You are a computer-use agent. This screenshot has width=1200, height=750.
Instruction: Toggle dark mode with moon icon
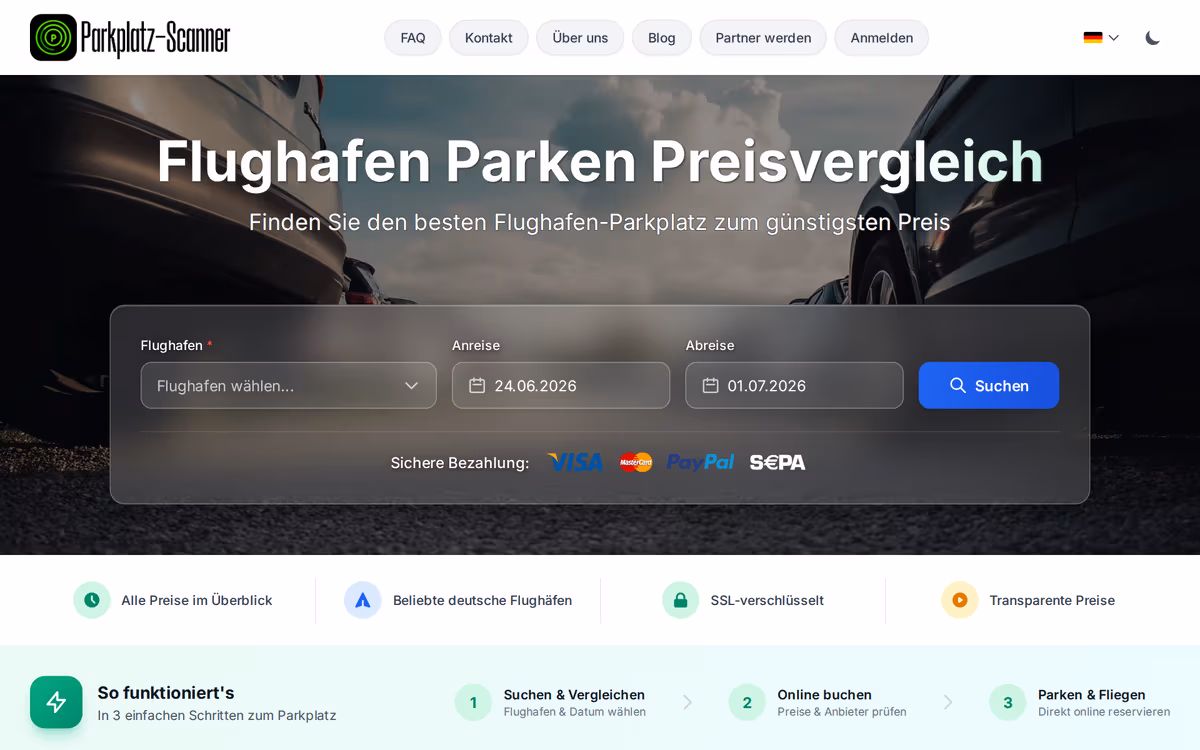pos(1153,38)
